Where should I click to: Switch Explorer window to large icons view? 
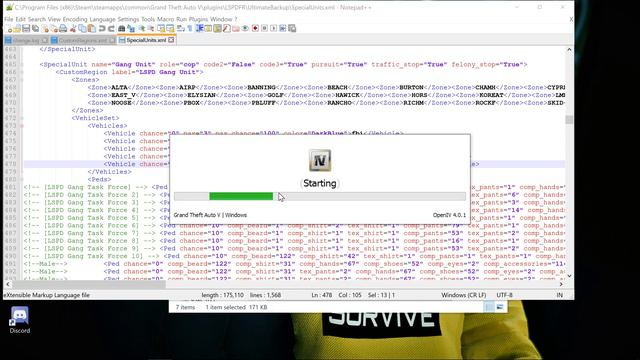click(500, 307)
